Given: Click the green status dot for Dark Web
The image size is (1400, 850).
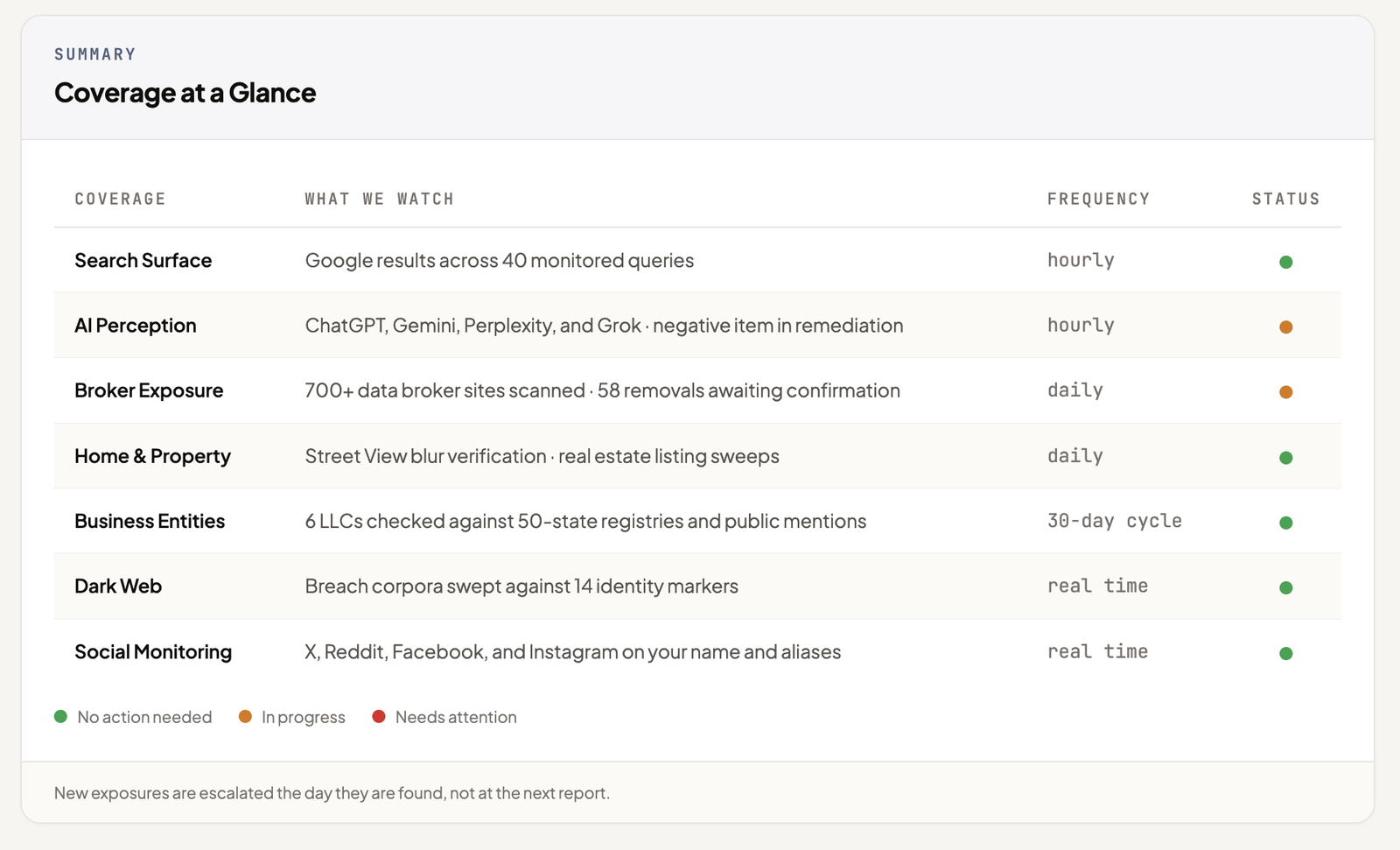Looking at the screenshot, I should pyautogui.click(x=1285, y=587).
